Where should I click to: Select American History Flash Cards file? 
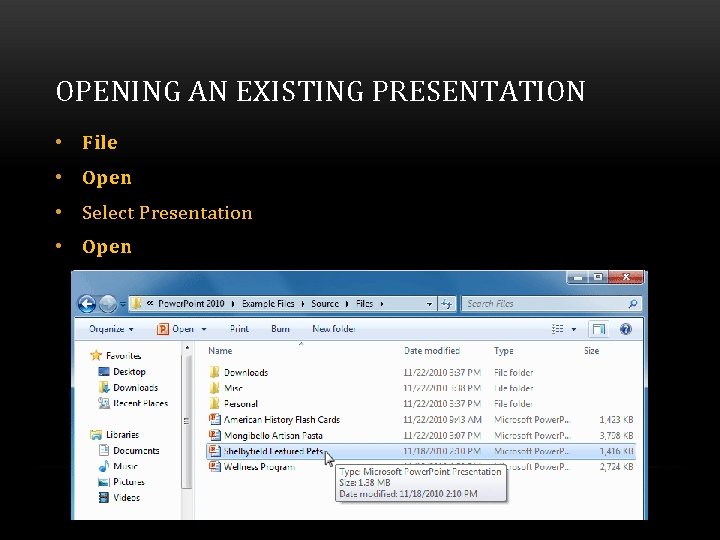[281, 420]
